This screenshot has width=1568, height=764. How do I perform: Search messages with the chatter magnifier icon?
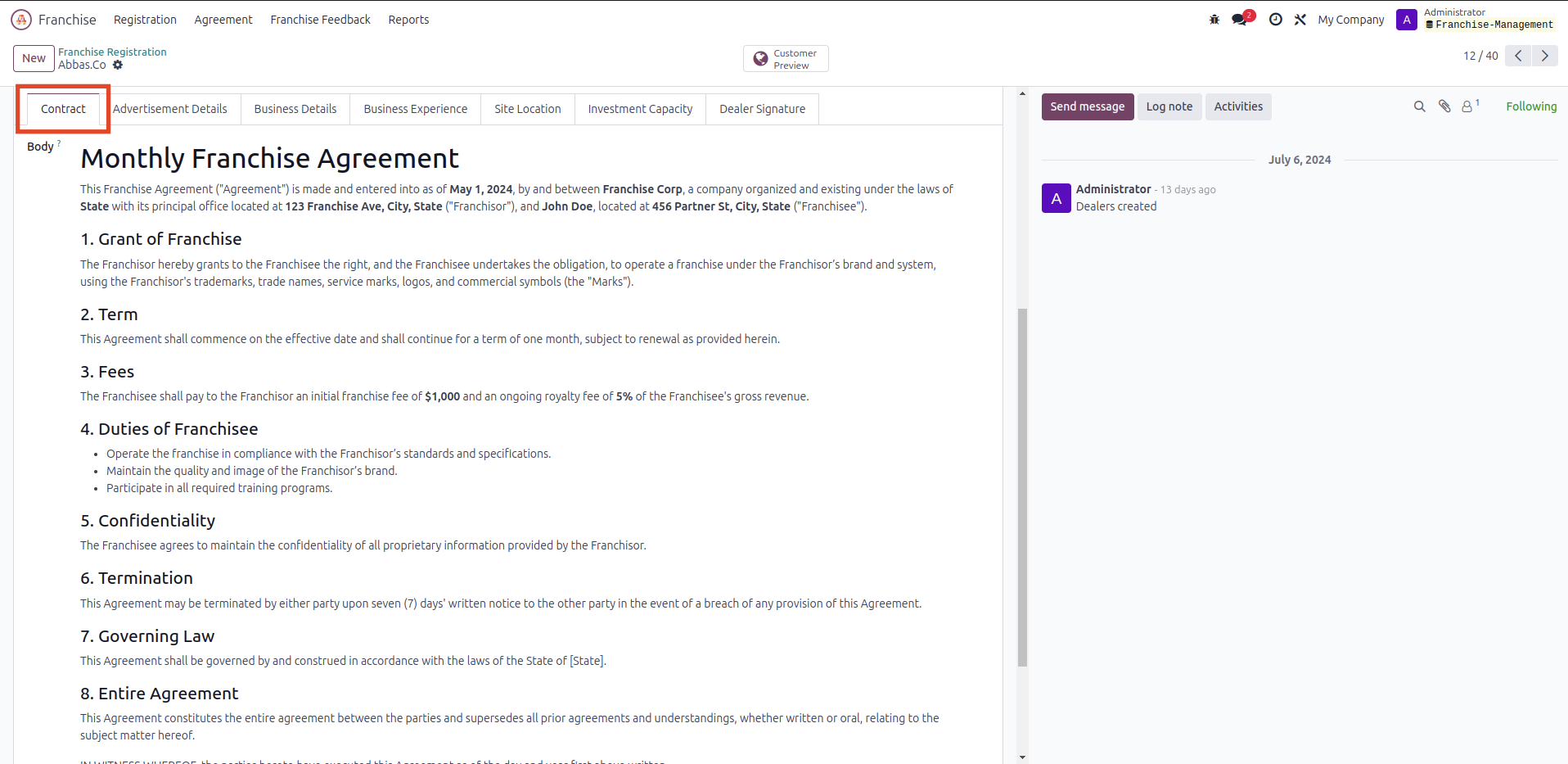coord(1420,106)
